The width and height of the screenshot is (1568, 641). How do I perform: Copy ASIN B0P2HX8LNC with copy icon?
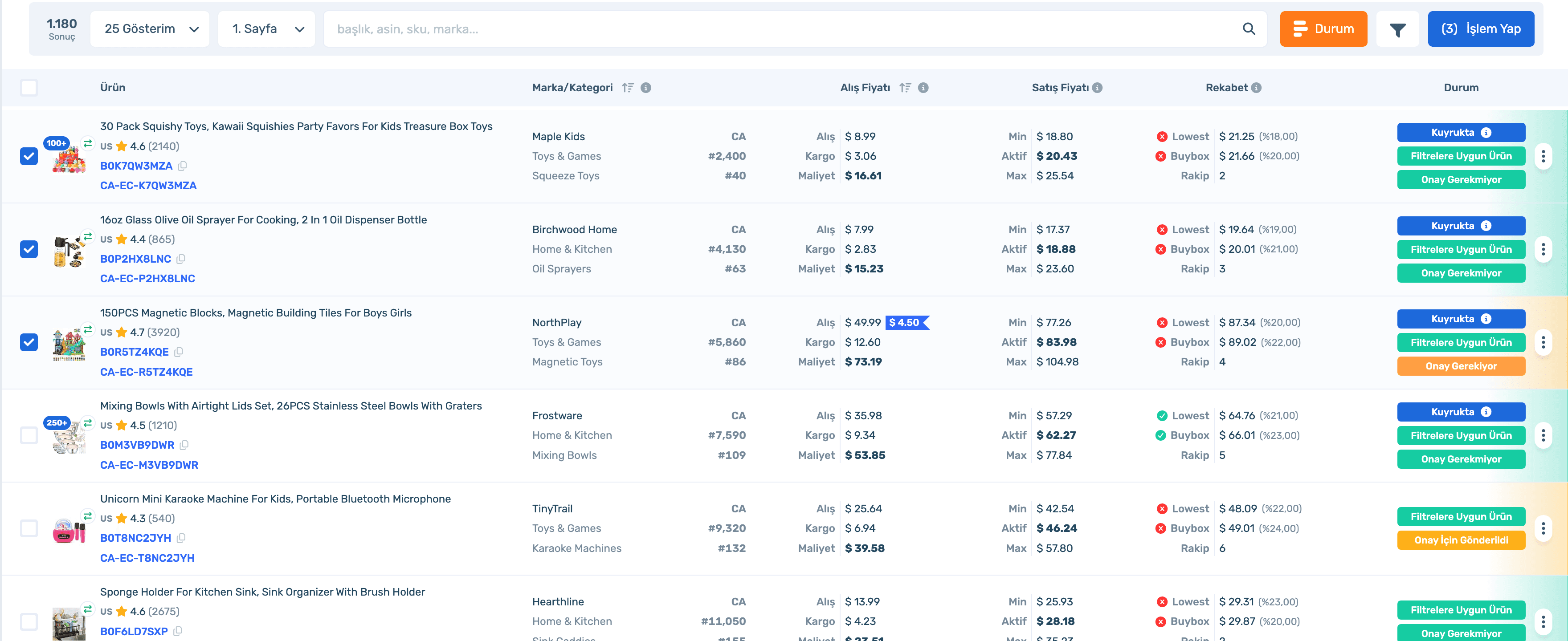[181, 259]
